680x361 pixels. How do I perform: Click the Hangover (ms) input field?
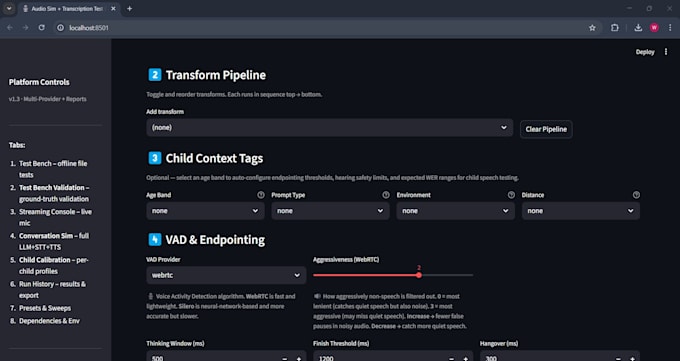click(546, 357)
